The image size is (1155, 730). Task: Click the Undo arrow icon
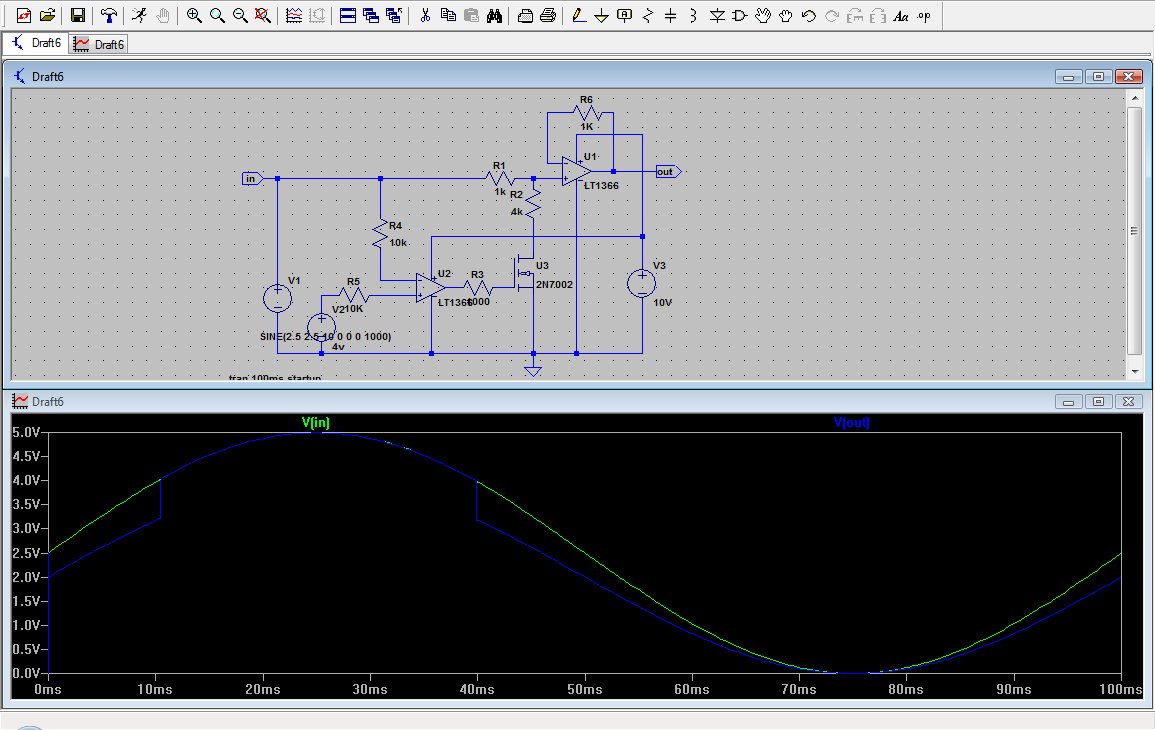pyautogui.click(x=808, y=16)
